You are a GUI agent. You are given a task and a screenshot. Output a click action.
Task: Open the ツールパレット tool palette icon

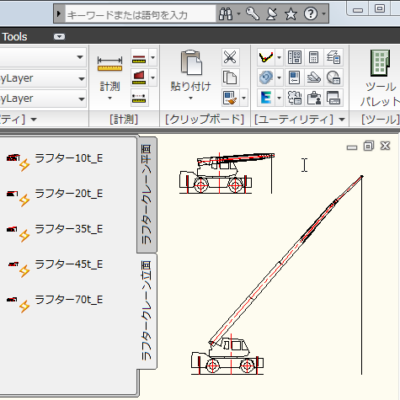(380, 63)
